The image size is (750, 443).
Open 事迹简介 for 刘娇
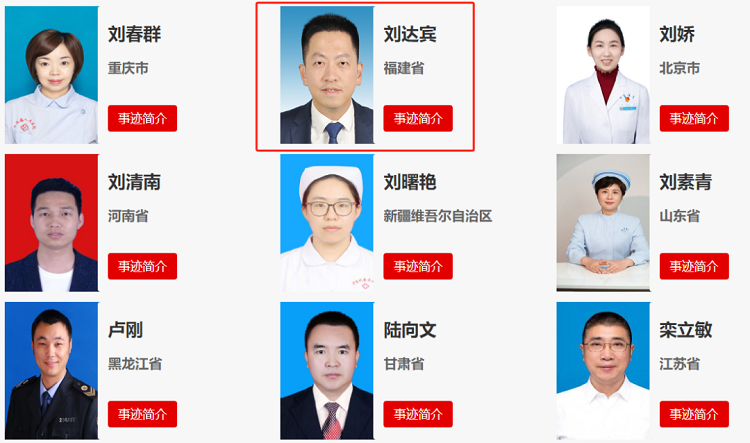tap(694, 118)
